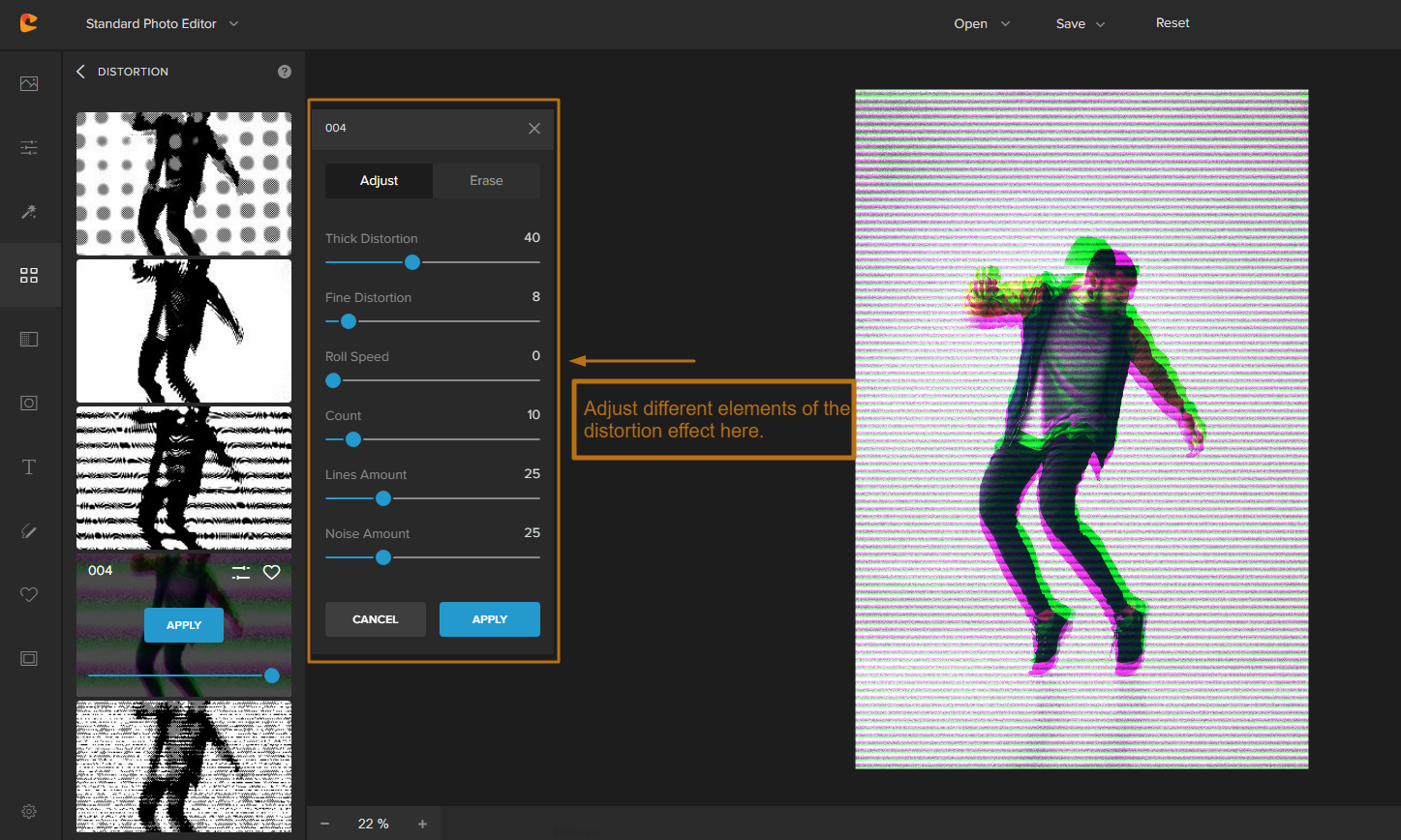Toggle settings icon on effect 004 thumbnail

(x=241, y=572)
